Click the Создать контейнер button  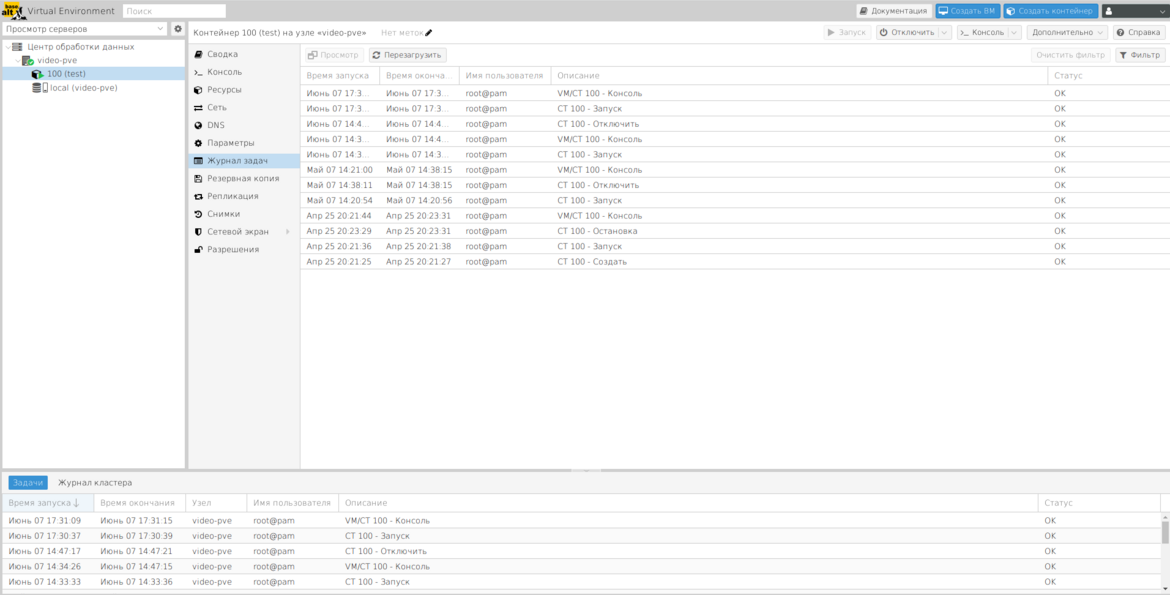(1051, 11)
